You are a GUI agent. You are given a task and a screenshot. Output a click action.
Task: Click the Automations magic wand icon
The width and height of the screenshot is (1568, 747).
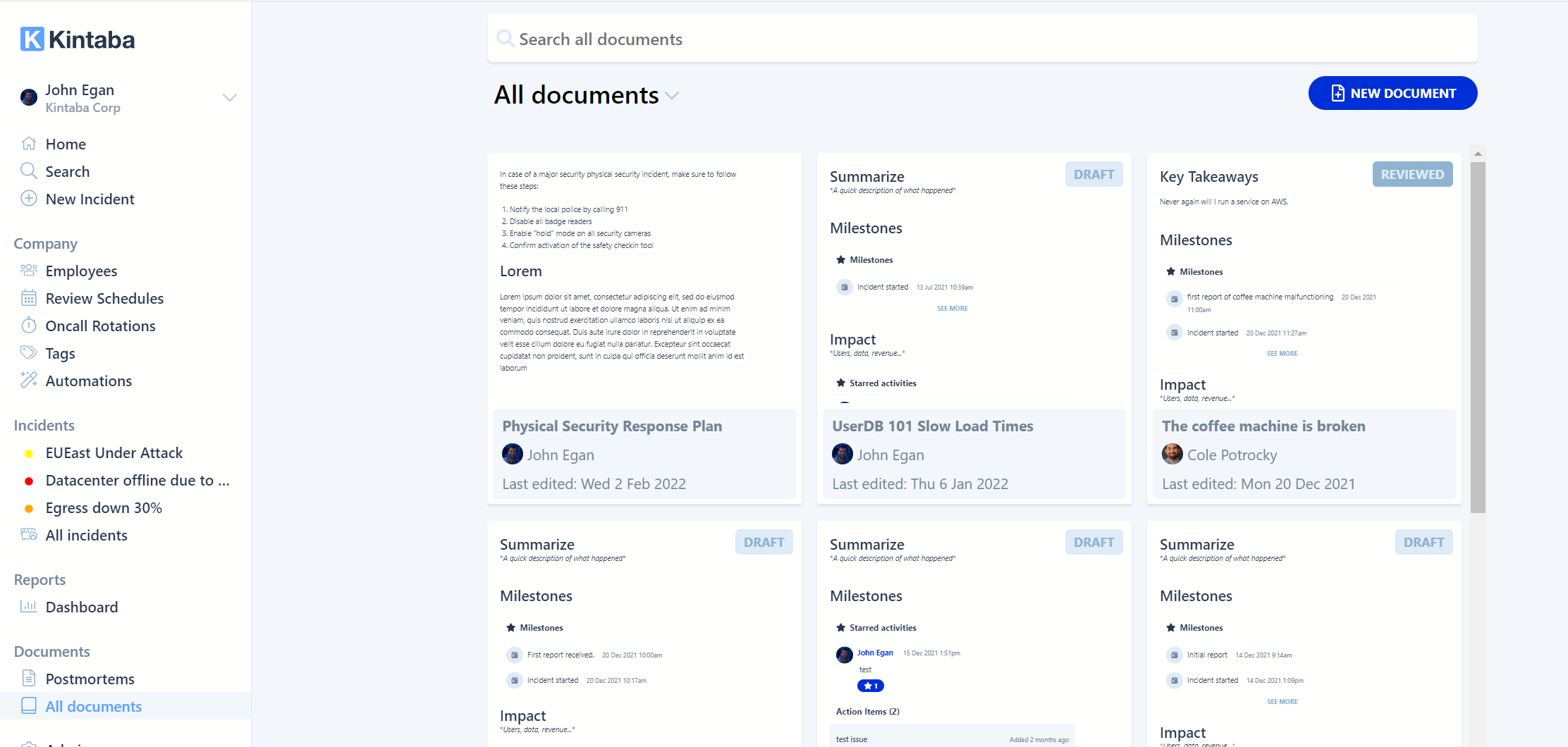29,380
